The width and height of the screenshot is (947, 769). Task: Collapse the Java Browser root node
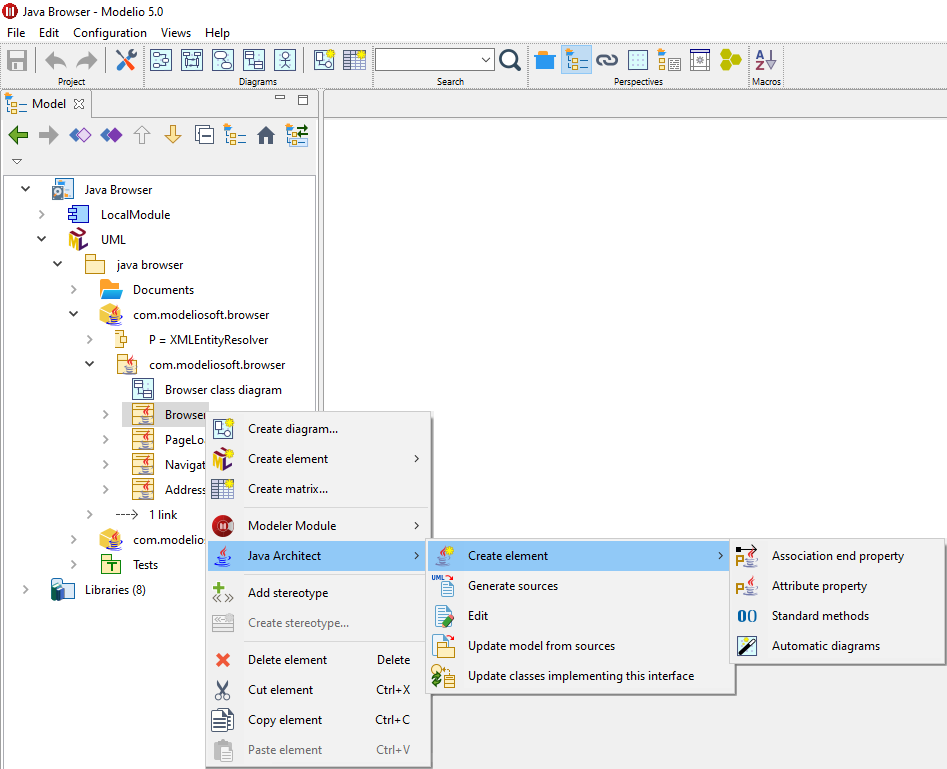25,189
